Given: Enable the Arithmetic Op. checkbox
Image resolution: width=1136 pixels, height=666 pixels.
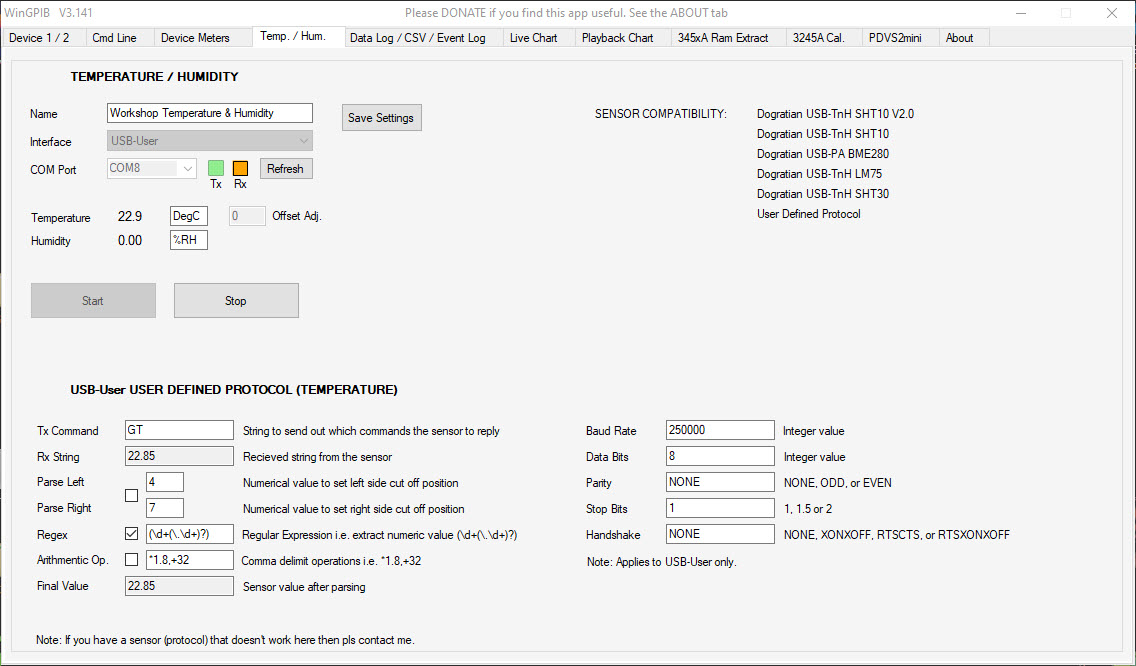Looking at the screenshot, I should coord(131,560).
